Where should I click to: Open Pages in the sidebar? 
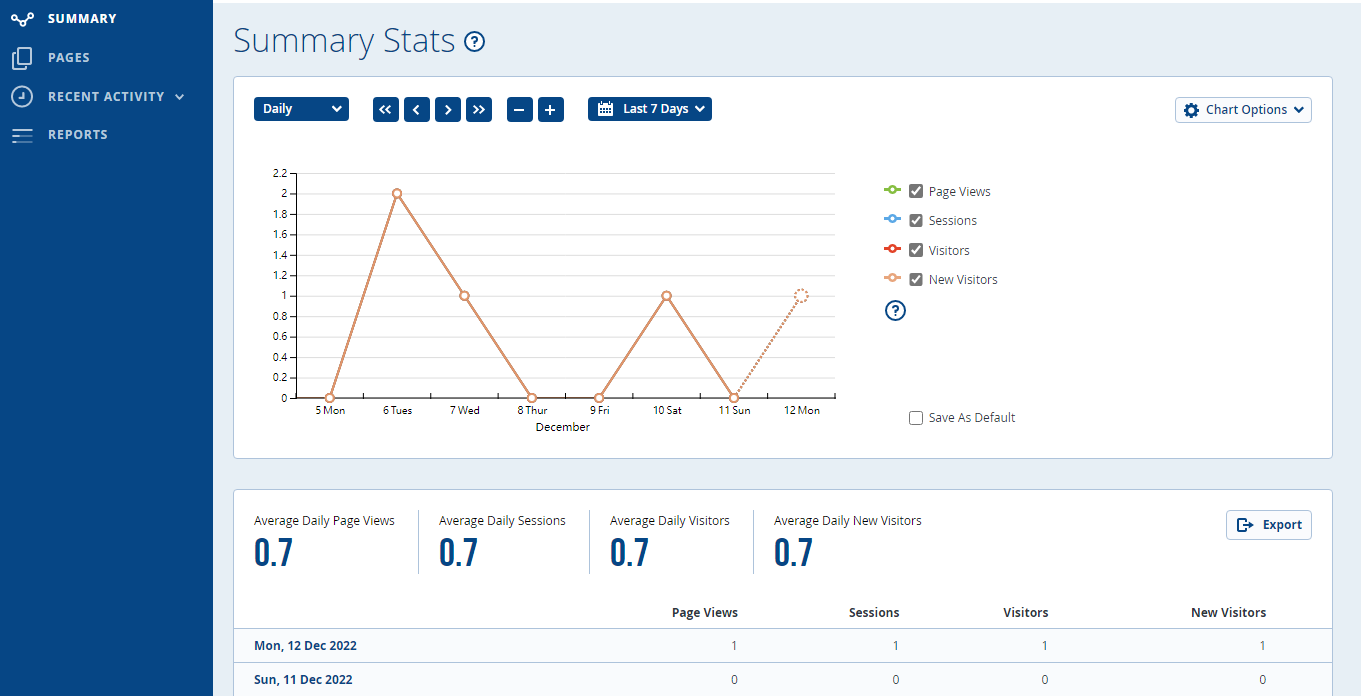[68, 58]
